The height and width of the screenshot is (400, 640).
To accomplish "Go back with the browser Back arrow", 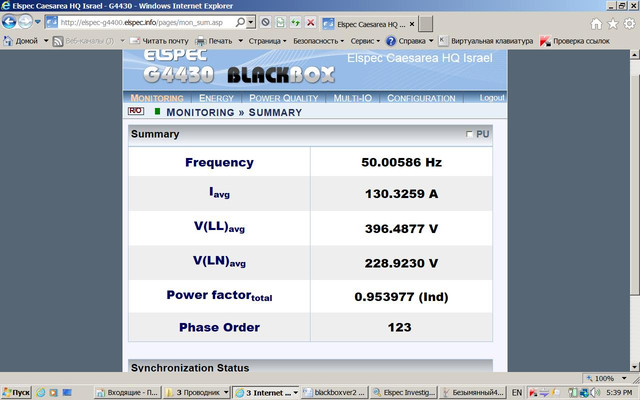I will [9, 22].
